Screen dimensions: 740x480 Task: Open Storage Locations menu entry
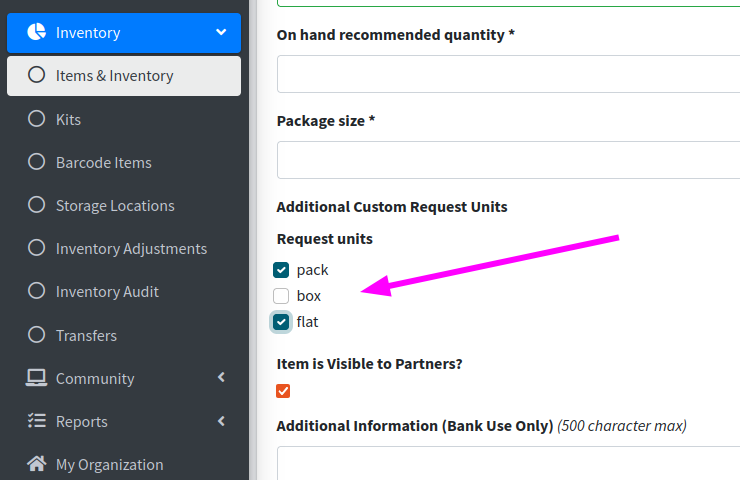coord(124,206)
